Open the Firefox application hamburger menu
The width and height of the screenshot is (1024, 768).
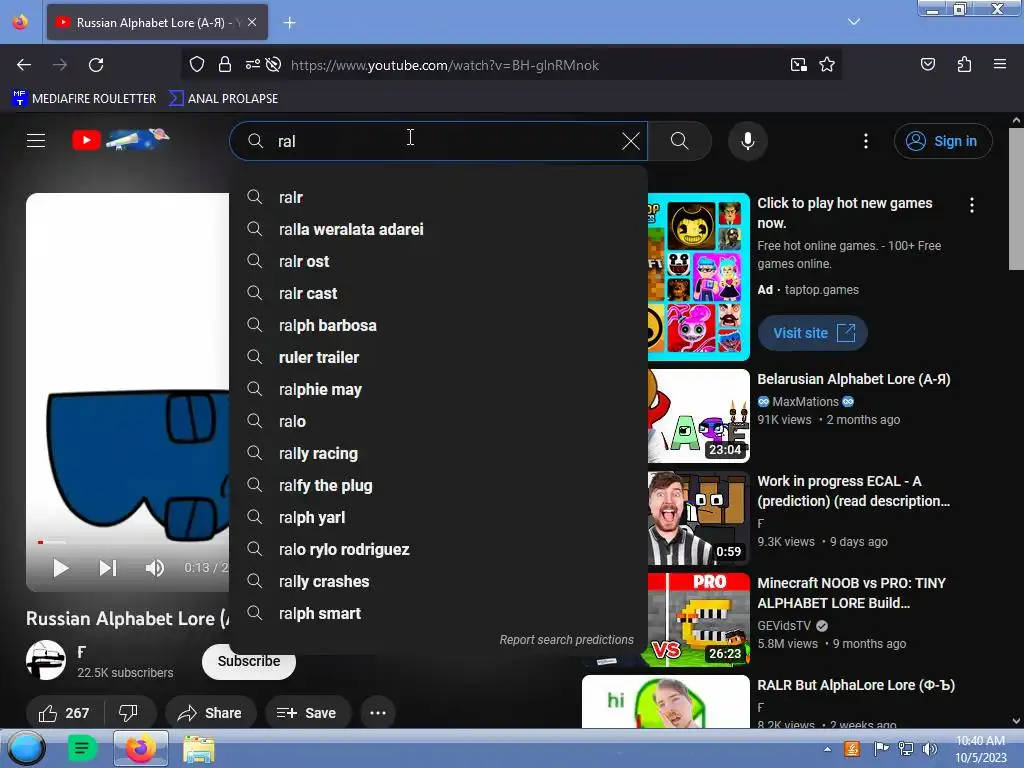tap(1000, 64)
